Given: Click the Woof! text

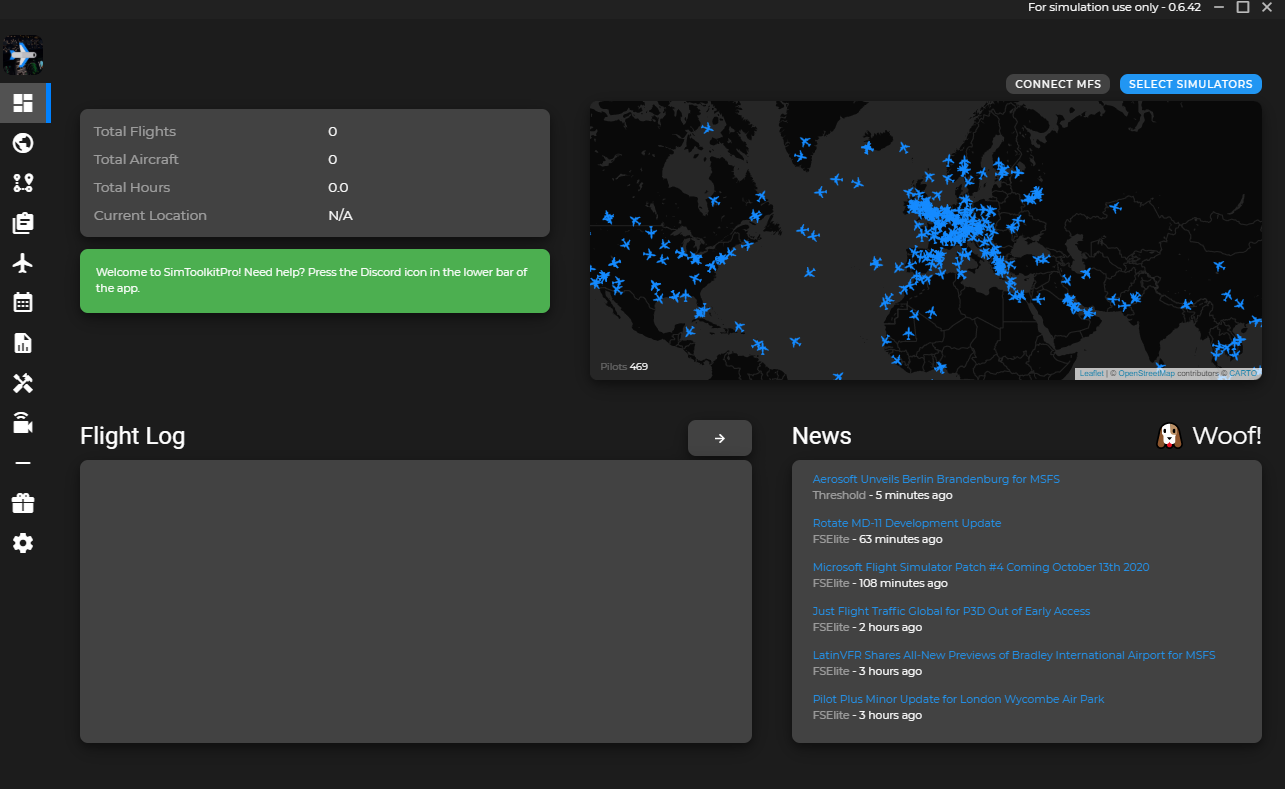Looking at the screenshot, I should (1227, 436).
